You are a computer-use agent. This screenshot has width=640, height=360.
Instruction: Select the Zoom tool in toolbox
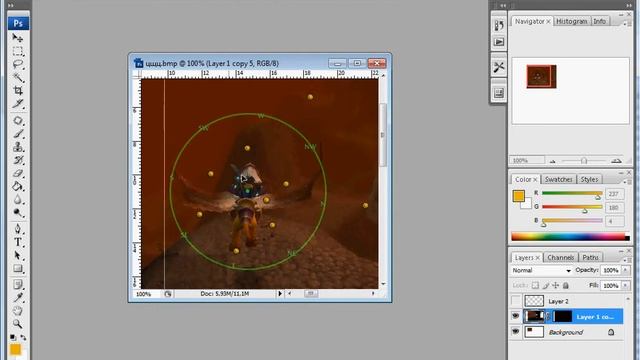pyautogui.click(x=18, y=324)
